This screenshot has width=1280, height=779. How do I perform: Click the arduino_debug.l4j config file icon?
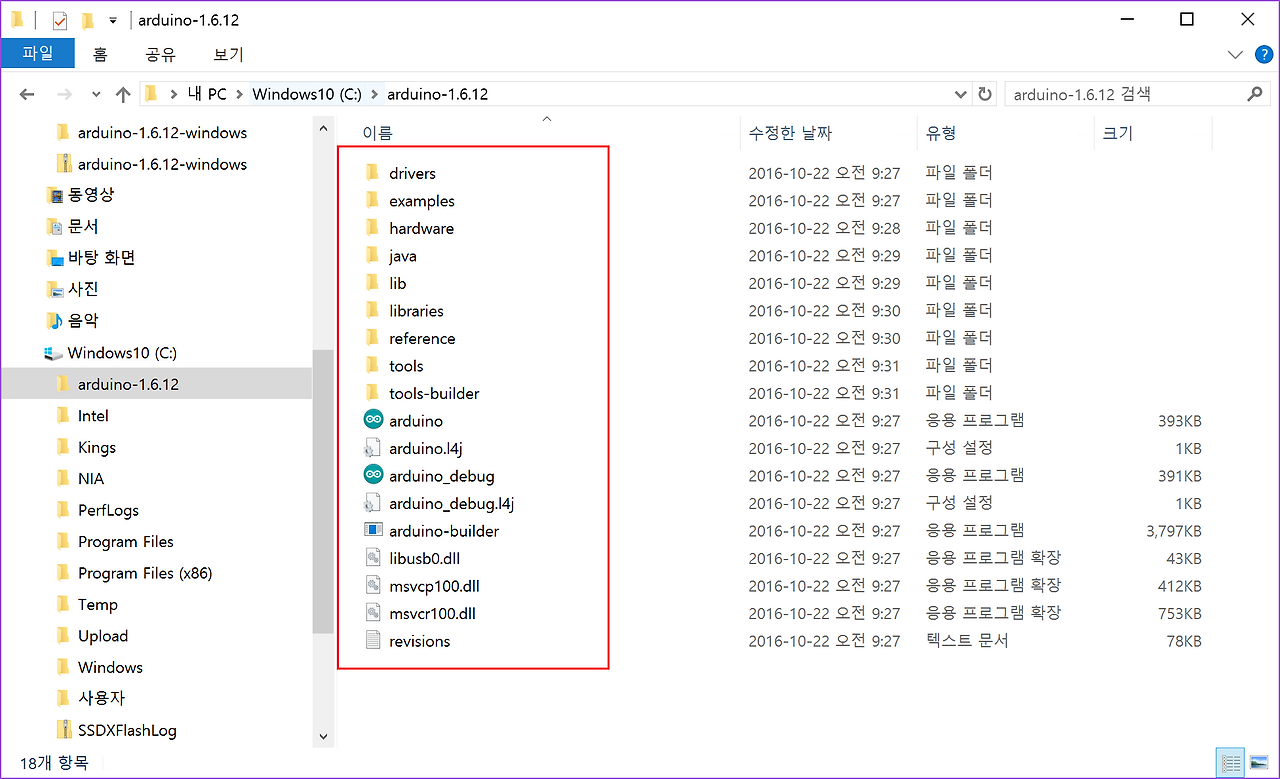(373, 503)
